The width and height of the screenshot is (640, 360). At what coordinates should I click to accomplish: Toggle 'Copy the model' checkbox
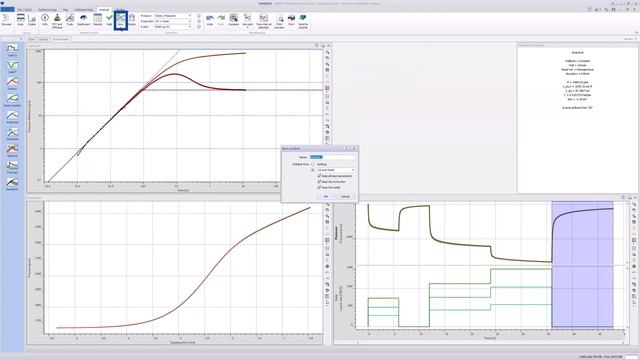[x=319, y=187]
